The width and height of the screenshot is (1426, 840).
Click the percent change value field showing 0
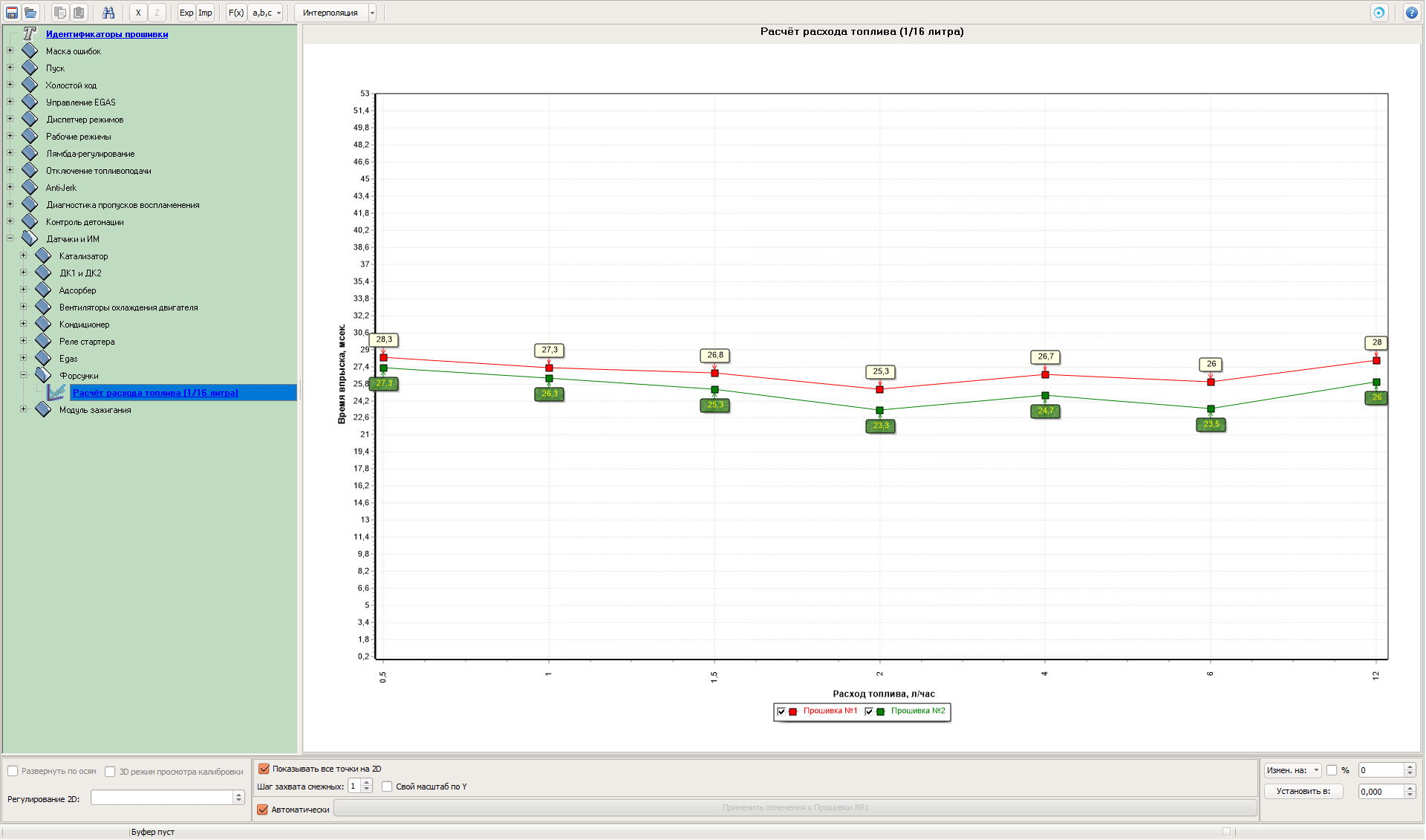click(x=1381, y=770)
